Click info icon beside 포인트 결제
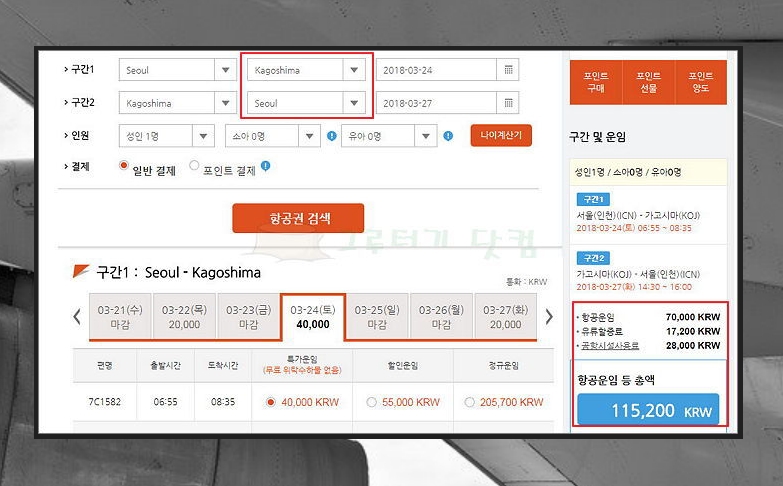 tap(266, 166)
